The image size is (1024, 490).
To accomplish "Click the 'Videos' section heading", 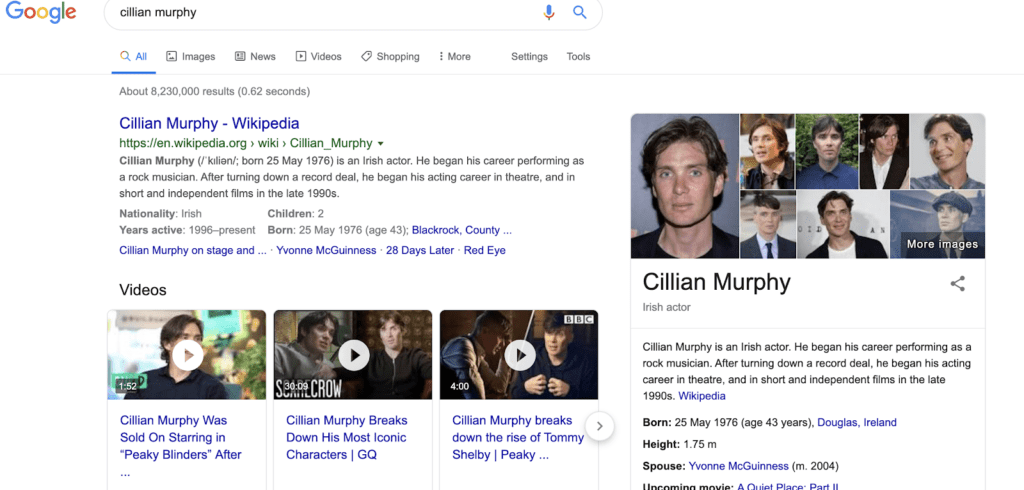I will [x=143, y=290].
